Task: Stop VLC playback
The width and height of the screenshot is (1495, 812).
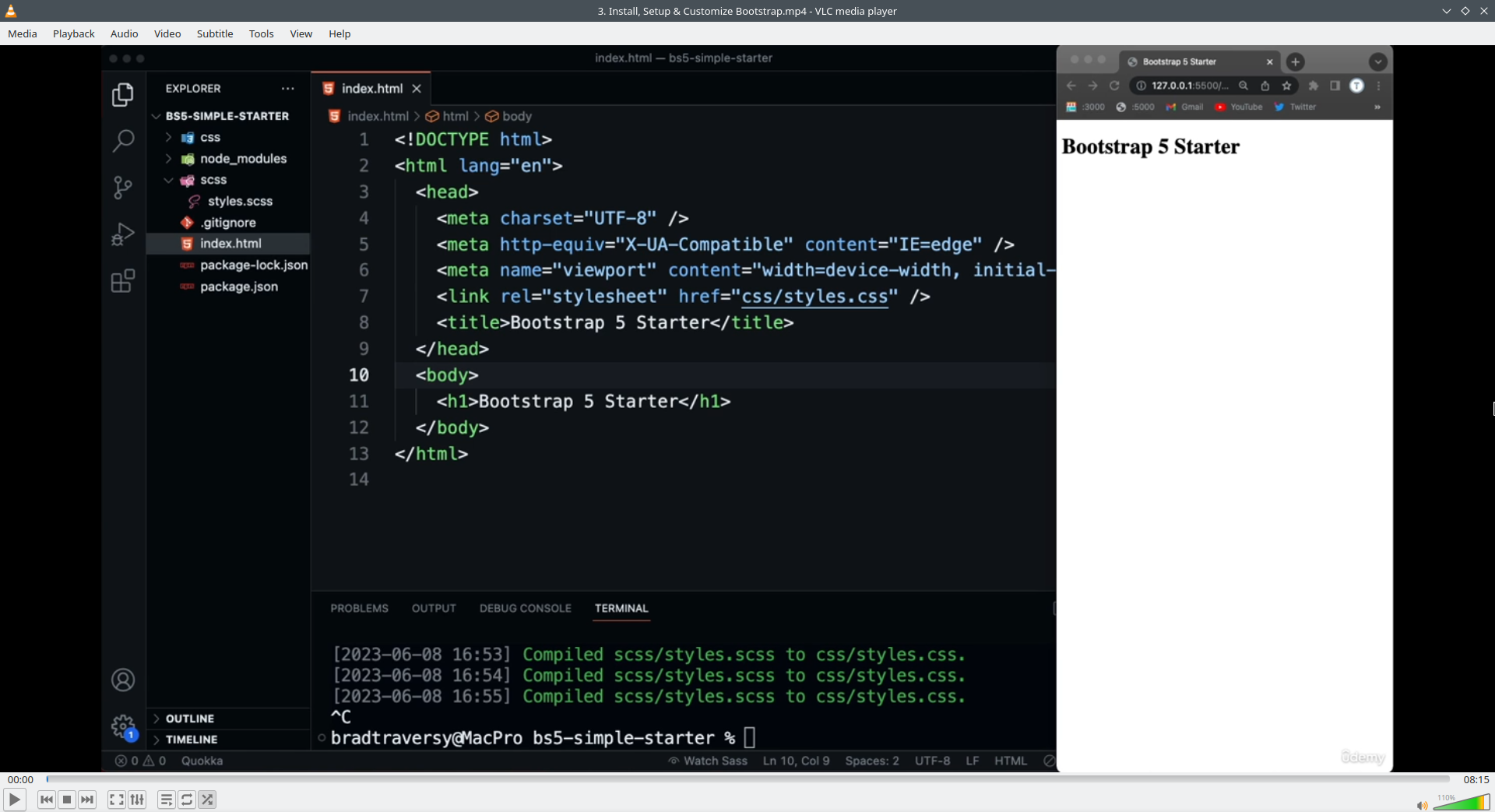Action: (67, 800)
